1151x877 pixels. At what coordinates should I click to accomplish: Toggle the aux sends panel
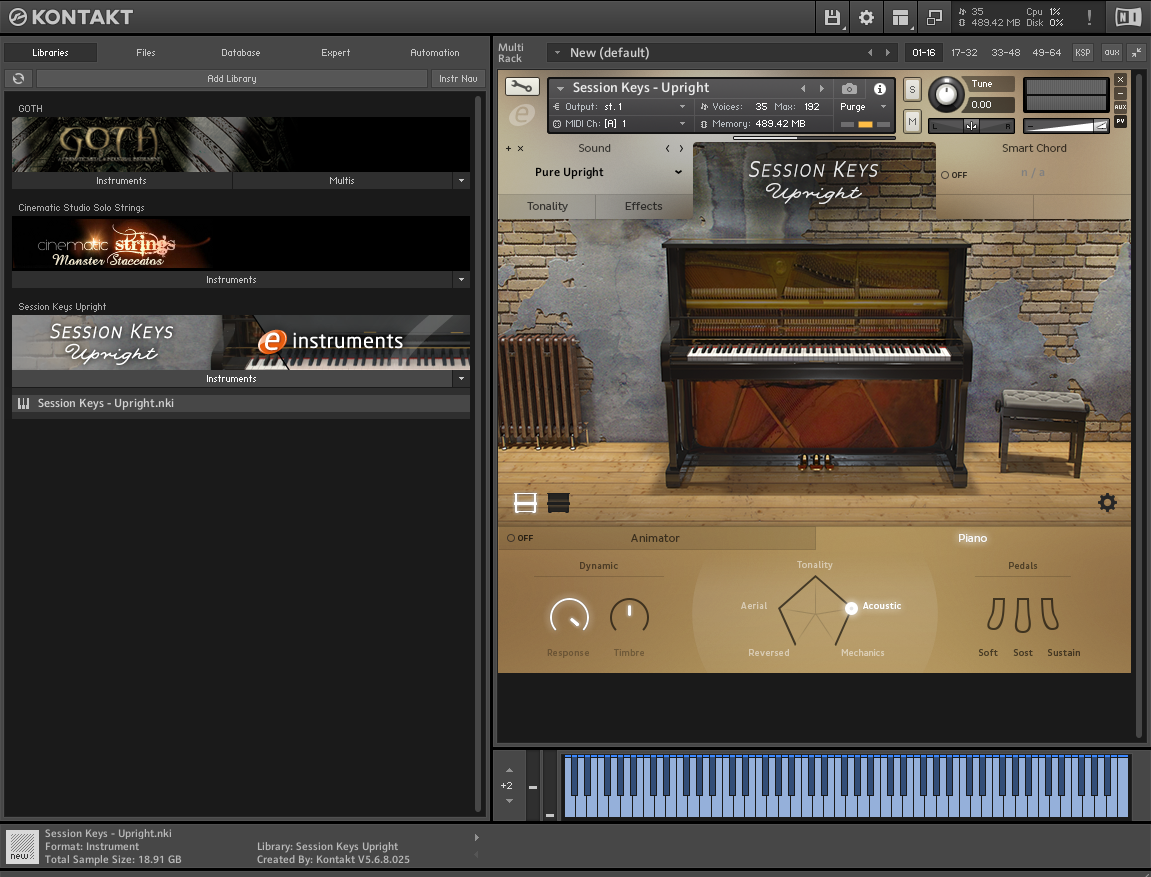(1111, 53)
